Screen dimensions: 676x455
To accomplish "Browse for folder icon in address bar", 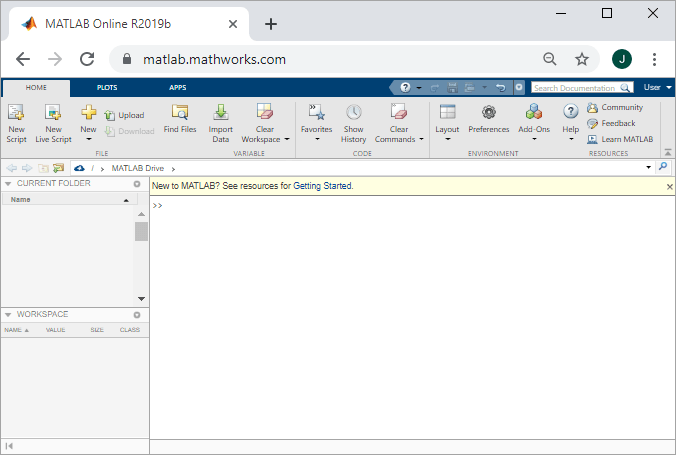I will 58,168.
